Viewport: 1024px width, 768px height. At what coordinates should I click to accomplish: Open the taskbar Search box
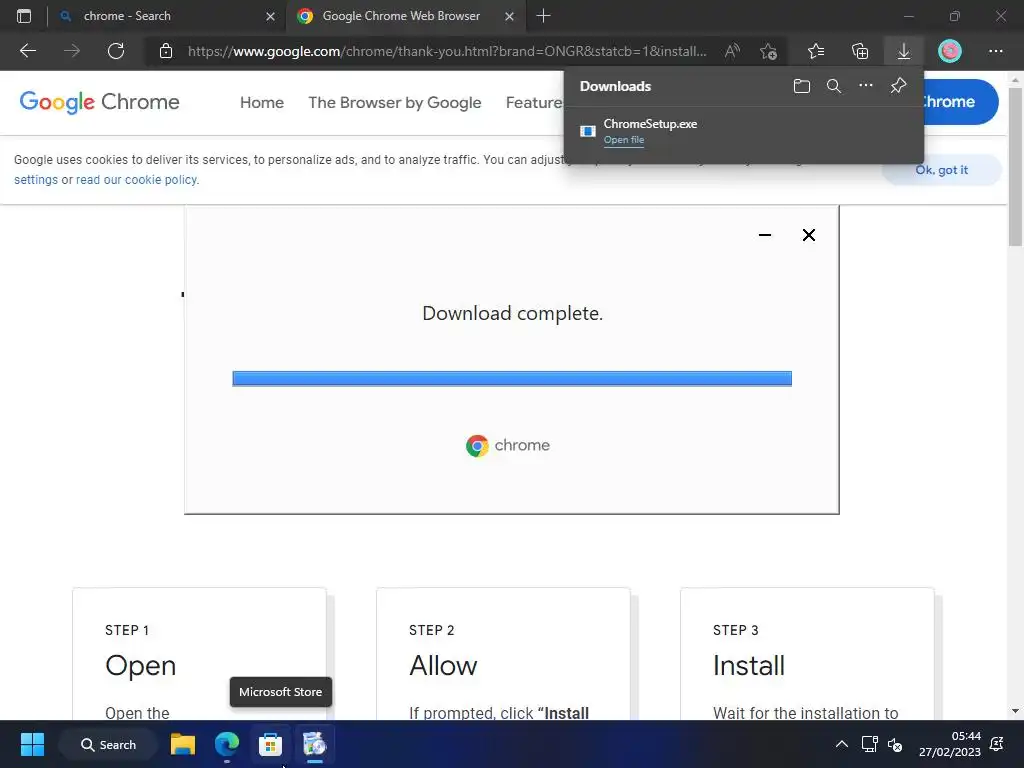coord(108,744)
